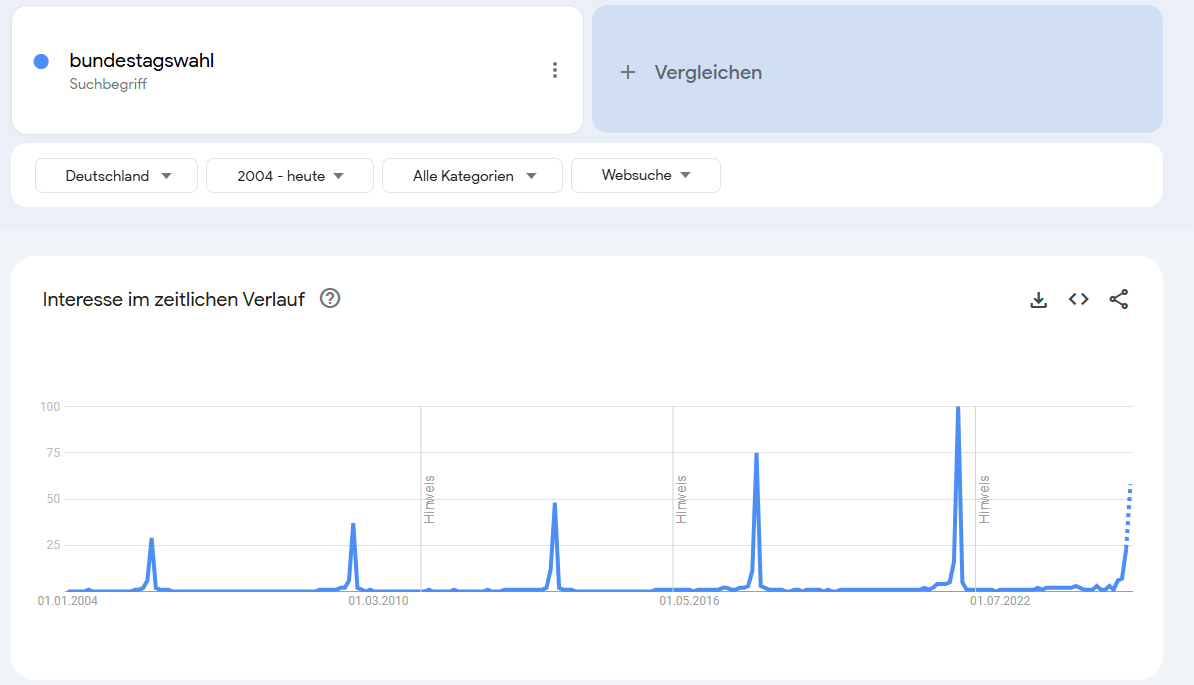Expand the Deutschland region dropdown
The width and height of the screenshot is (1194, 685).
pos(117,176)
